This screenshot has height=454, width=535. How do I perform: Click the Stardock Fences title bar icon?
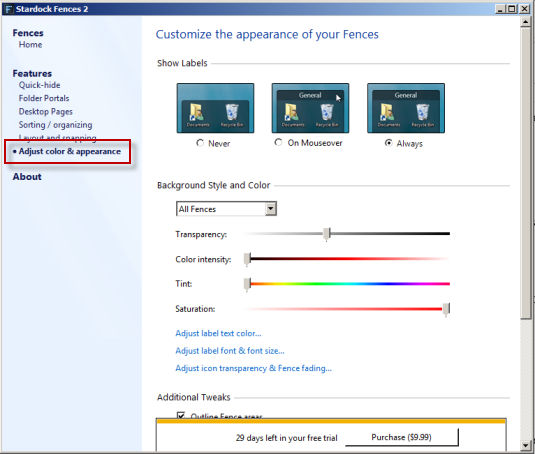point(9,9)
